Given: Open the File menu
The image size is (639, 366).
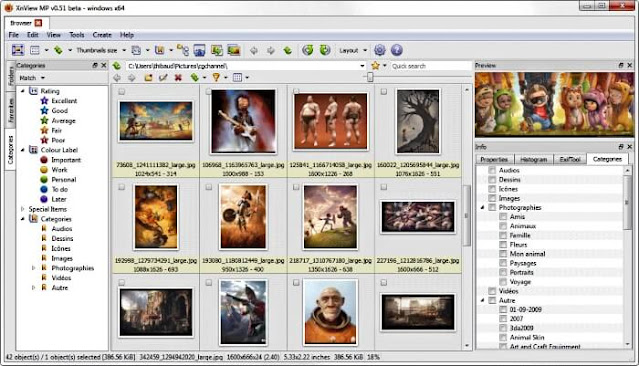Looking at the screenshot, I should tap(13, 35).
